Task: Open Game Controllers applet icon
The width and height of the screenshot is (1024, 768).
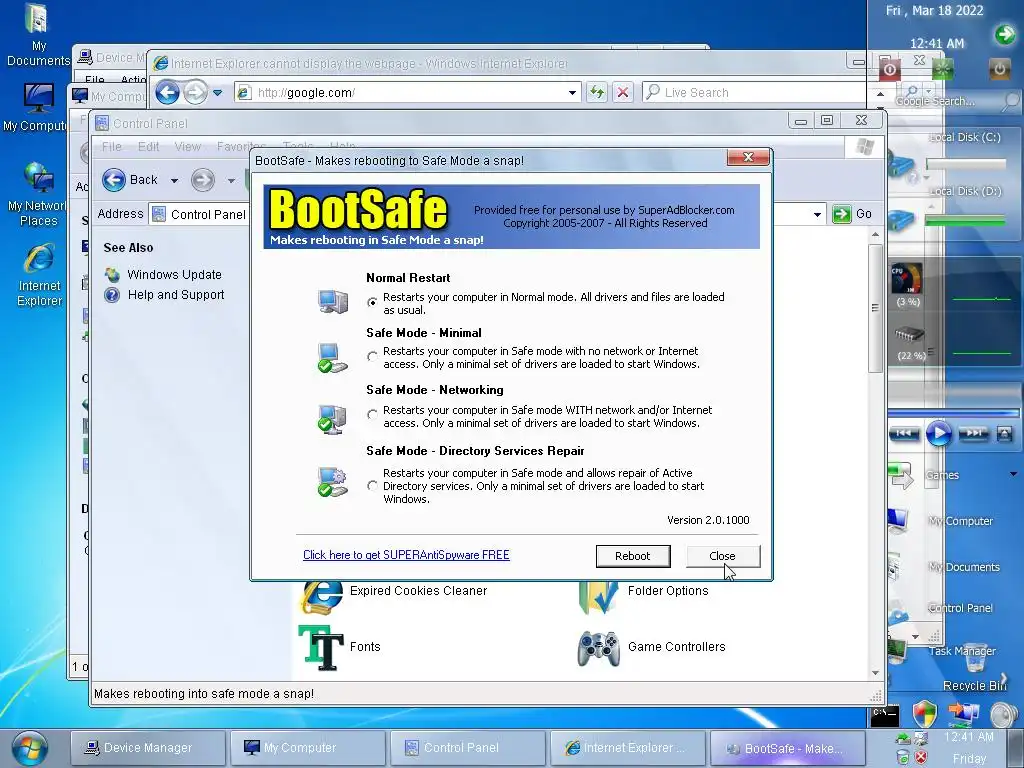Action: (598, 648)
